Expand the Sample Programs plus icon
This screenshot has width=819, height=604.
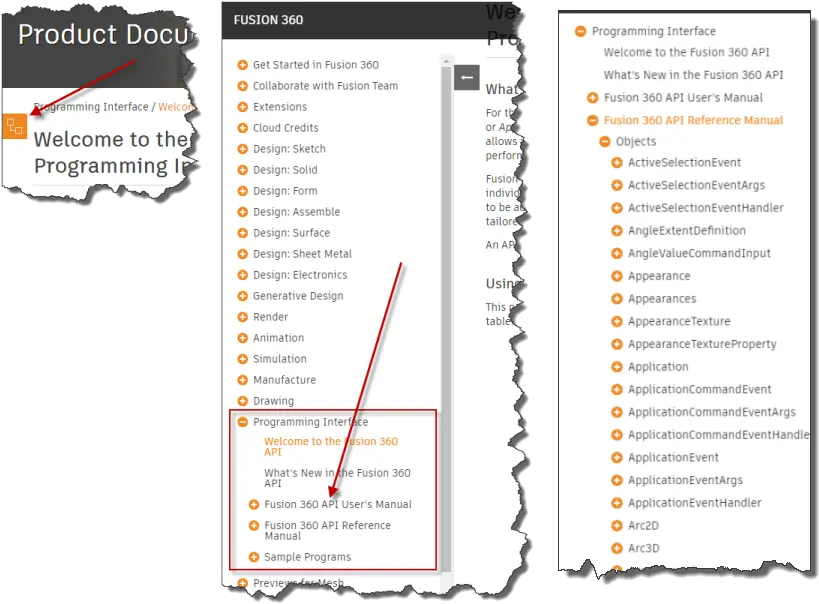pyautogui.click(x=254, y=557)
